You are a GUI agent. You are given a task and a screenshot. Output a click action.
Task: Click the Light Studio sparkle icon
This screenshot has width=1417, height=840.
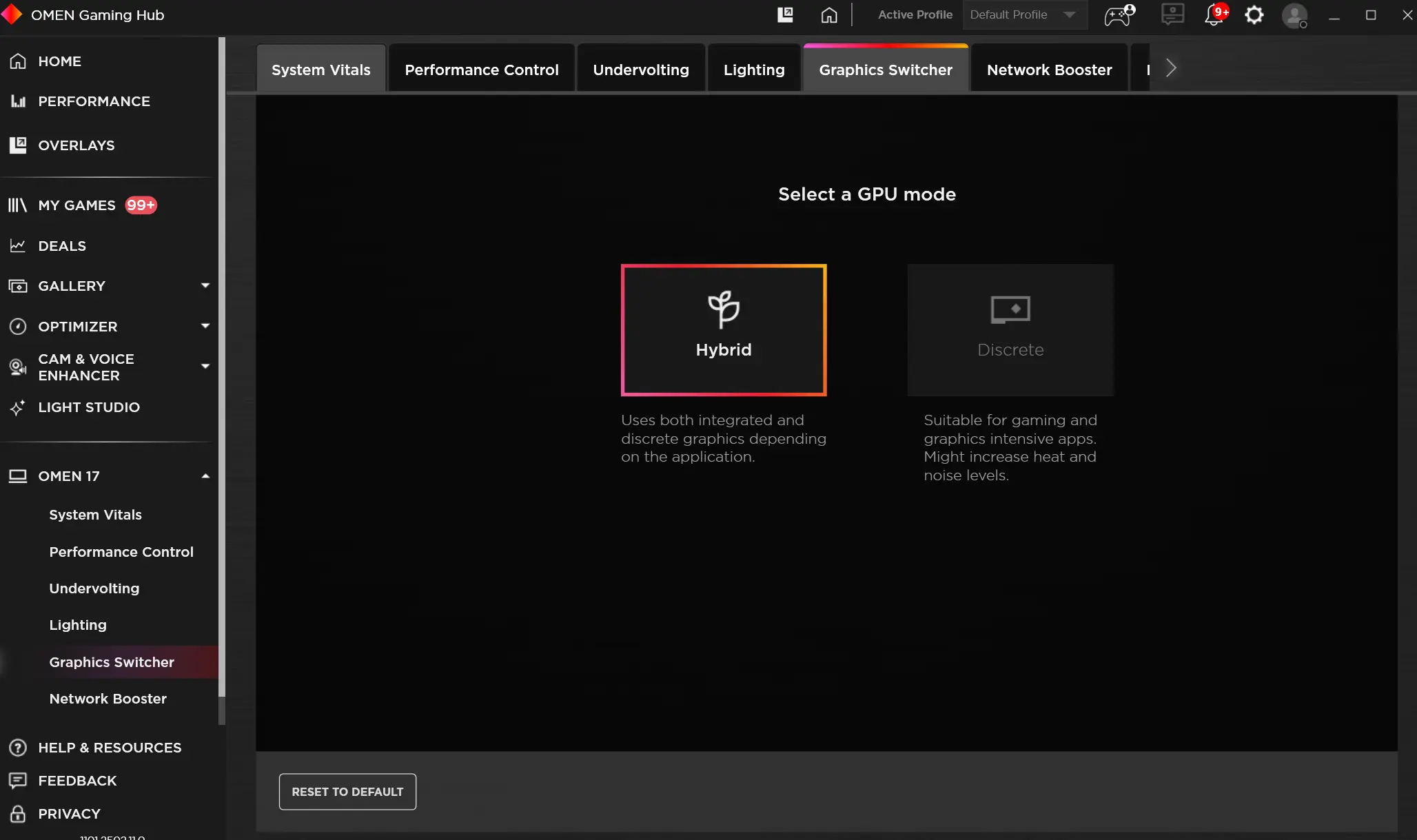coord(18,407)
